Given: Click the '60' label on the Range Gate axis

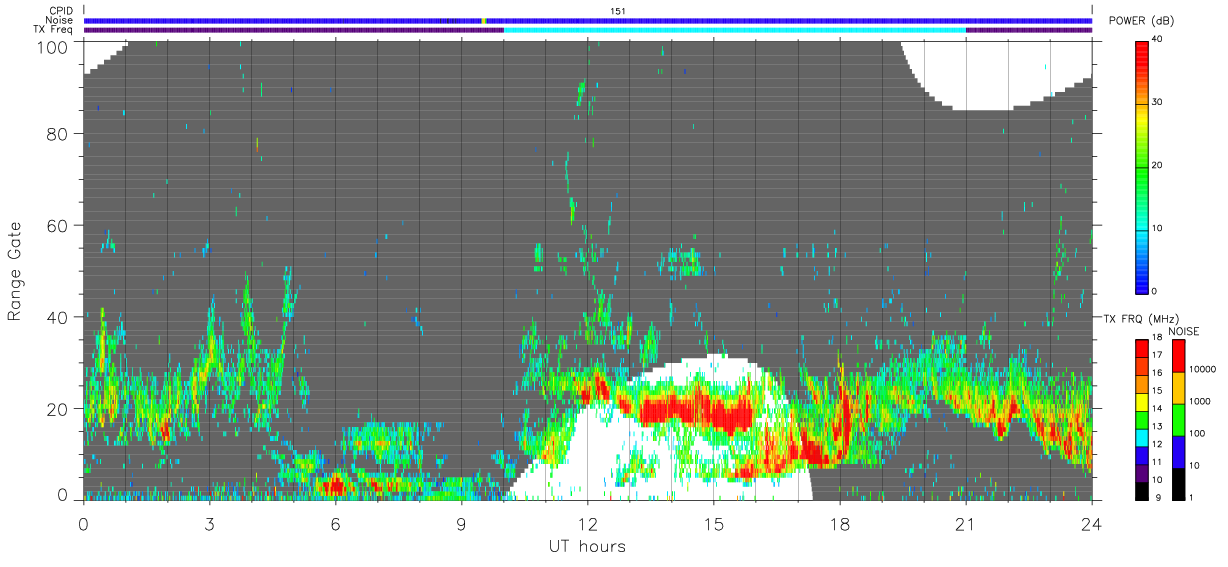Looking at the screenshot, I should pos(59,226).
